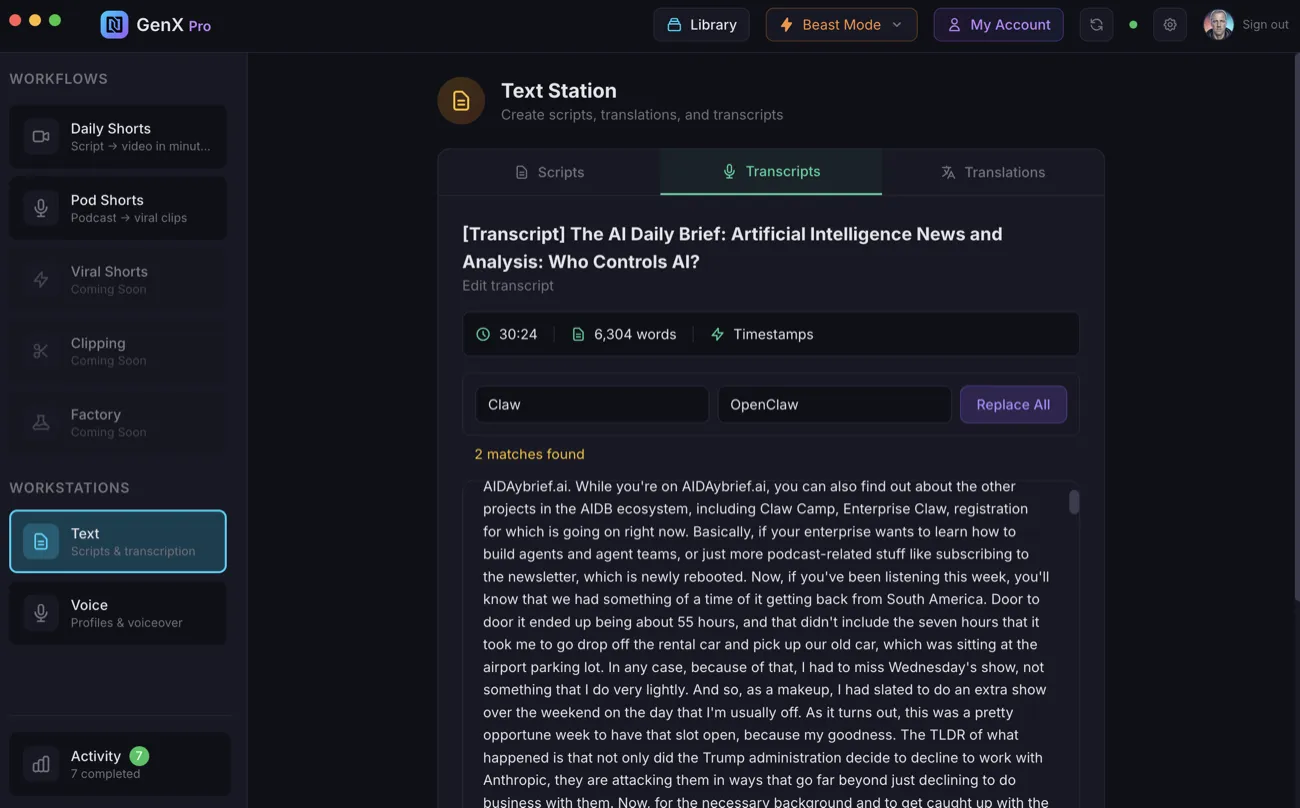The height and width of the screenshot is (808, 1300).
Task: Click the Factory workstation icon
Action: [x=40, y=422]
